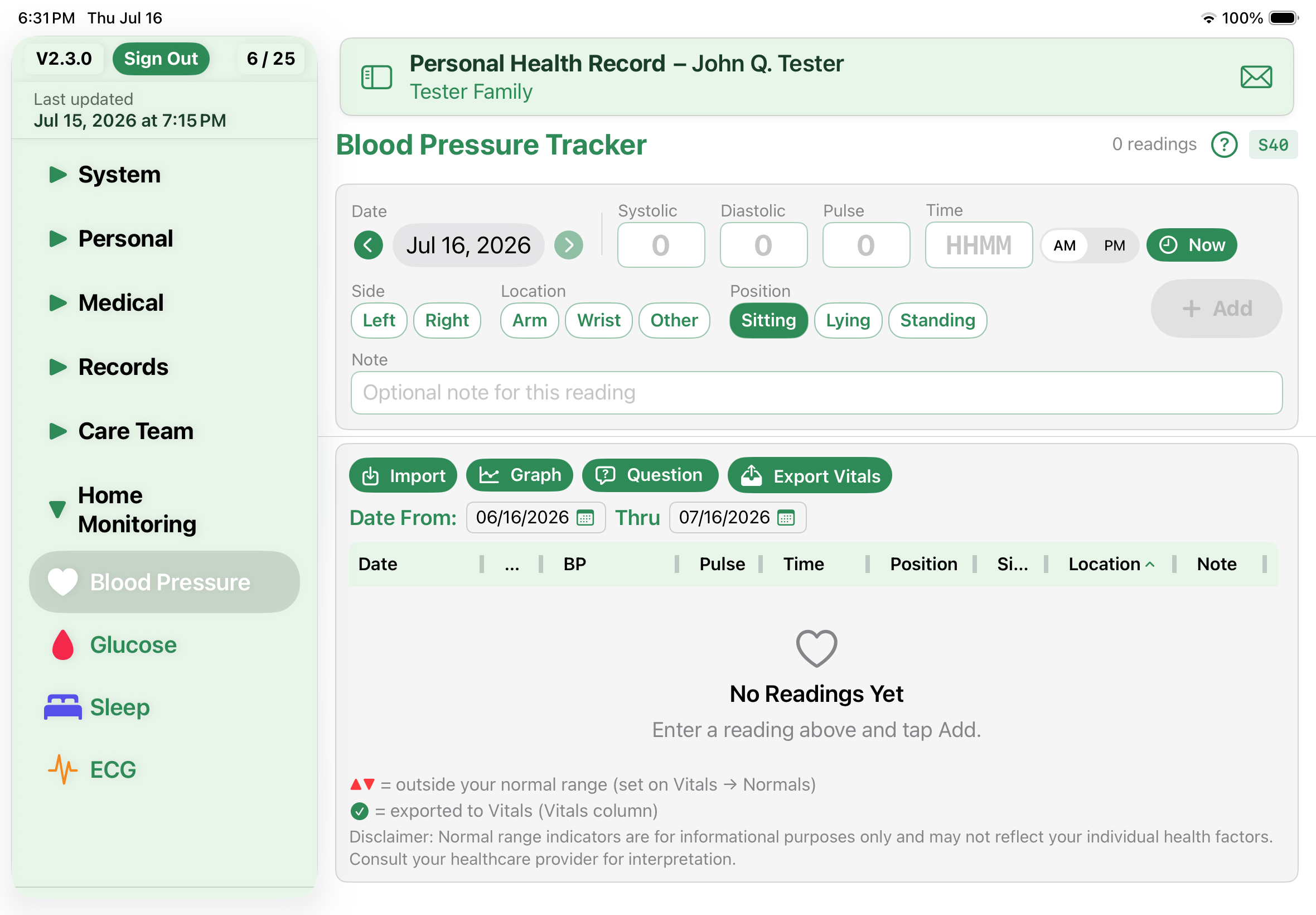Viewport: 1316px width, 915px height.
Task: Choose Wrist as measurement location
Action: pos(599,320)
